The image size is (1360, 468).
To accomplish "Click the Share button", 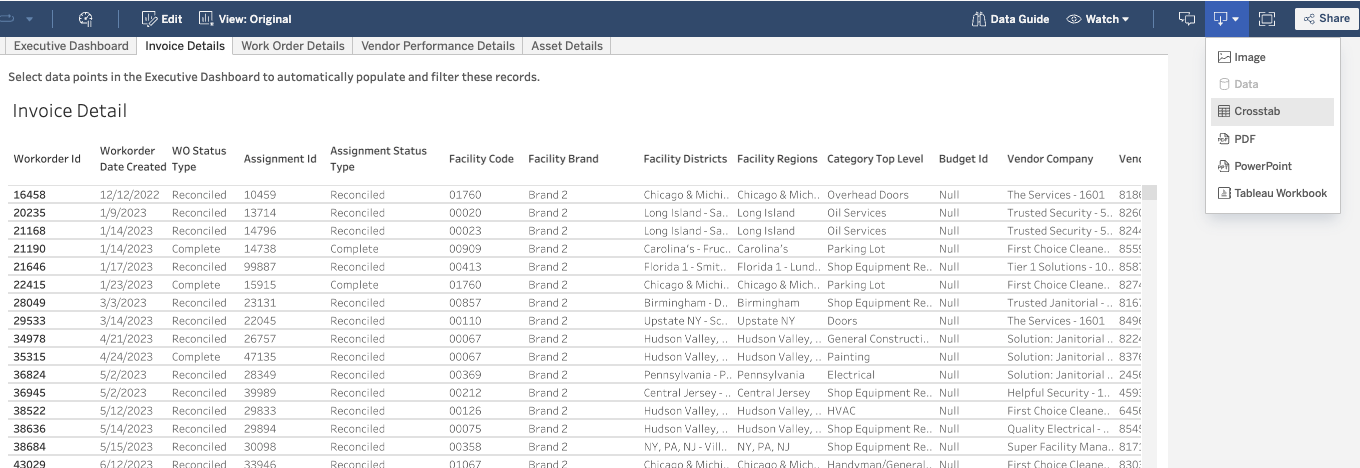I will pyautogui.click(x=1326, y=19).
